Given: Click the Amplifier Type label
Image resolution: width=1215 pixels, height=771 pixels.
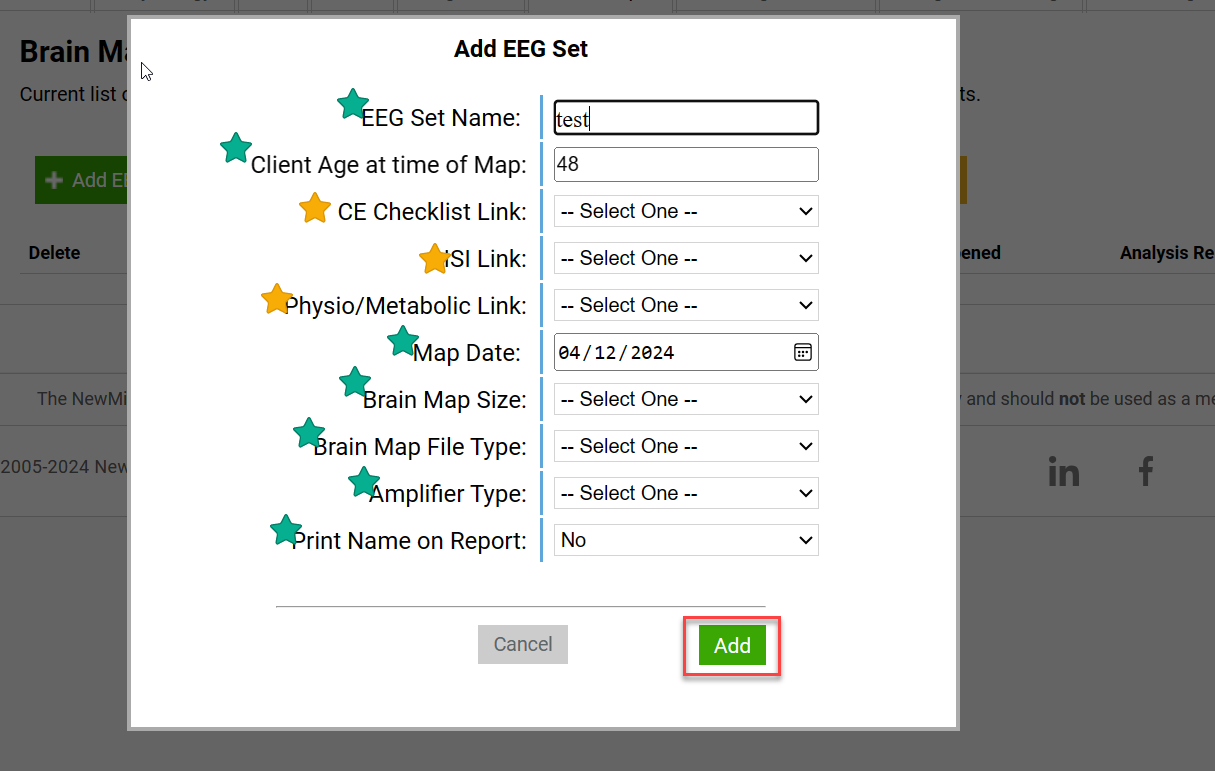Looking at the screenshot, I should pos(448,494).
